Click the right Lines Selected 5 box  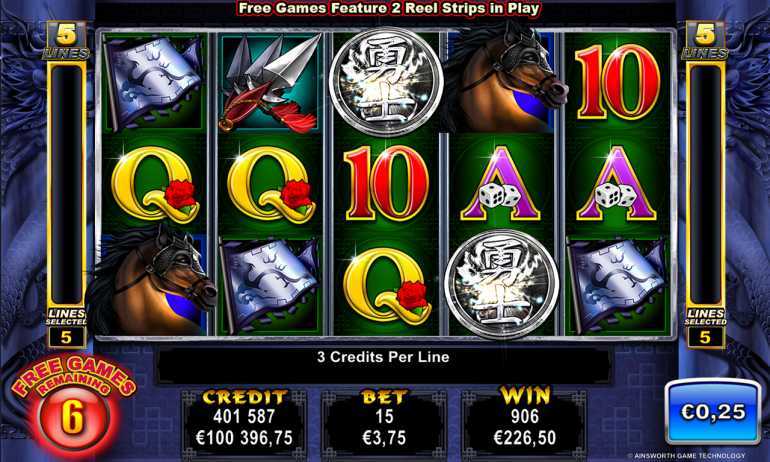point(705,328)
